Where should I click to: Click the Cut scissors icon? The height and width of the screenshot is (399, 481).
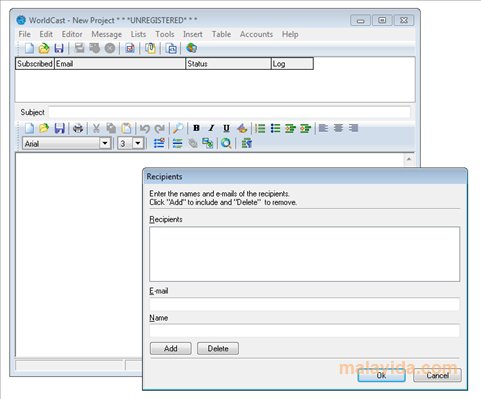[x=96, y=128]
